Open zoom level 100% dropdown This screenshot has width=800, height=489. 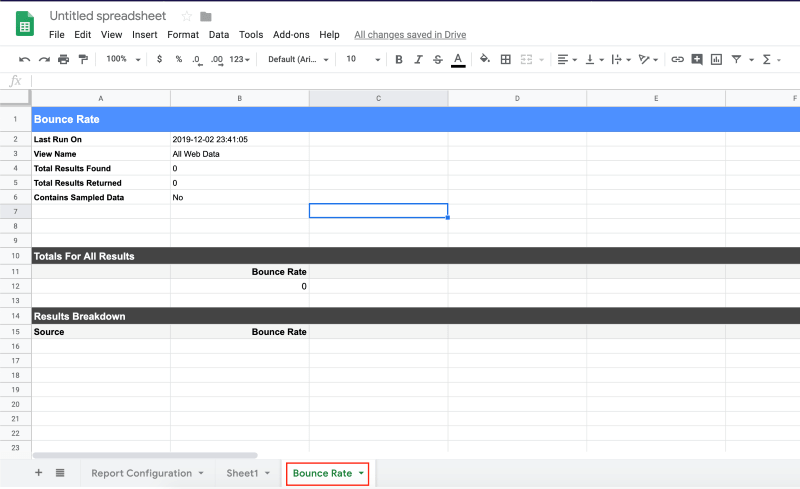[x=123, y=59]
